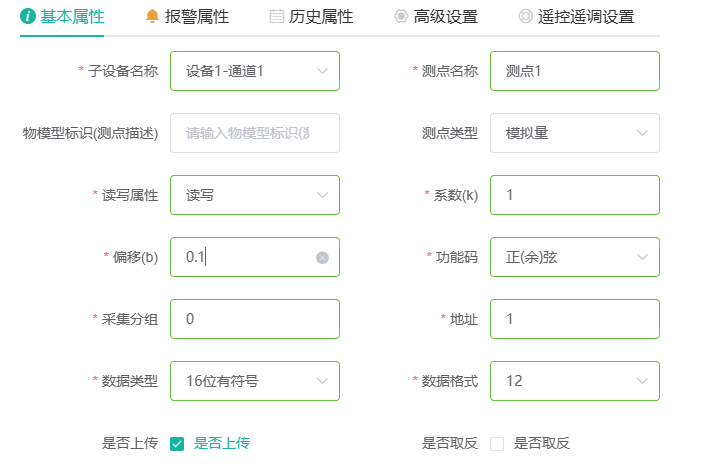Click the 测点名称 input field
Viewport: 710px width, 468px height.
pos(575,71)
